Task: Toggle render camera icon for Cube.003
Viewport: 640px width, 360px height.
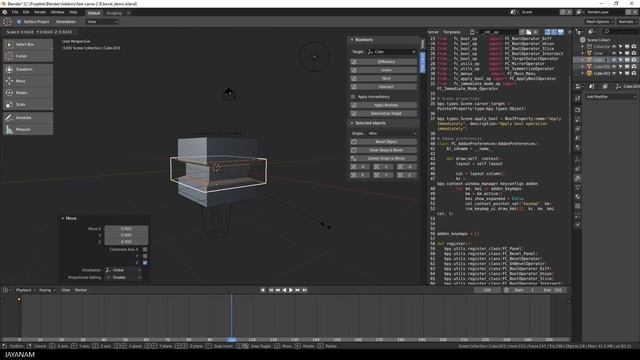Action: coord(633,73)
